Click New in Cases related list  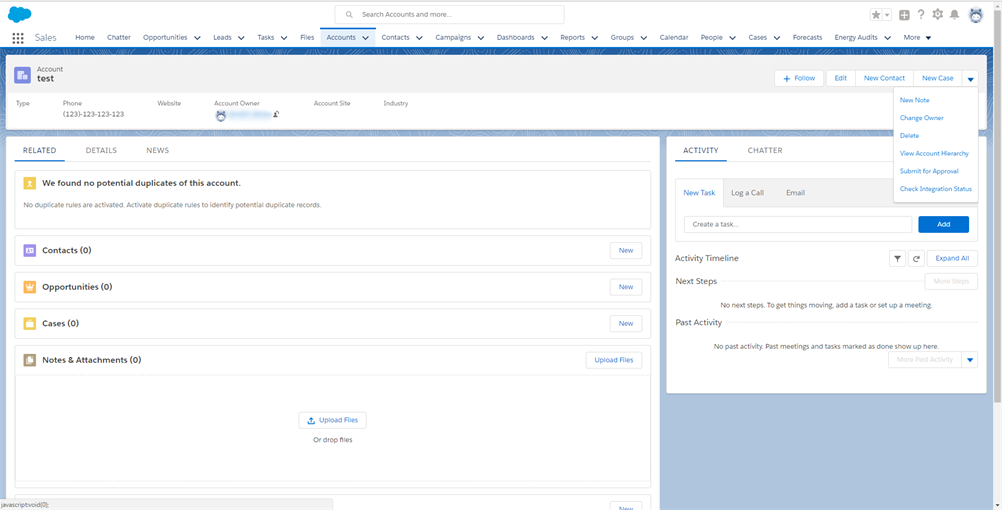click(x=626, y=323)
